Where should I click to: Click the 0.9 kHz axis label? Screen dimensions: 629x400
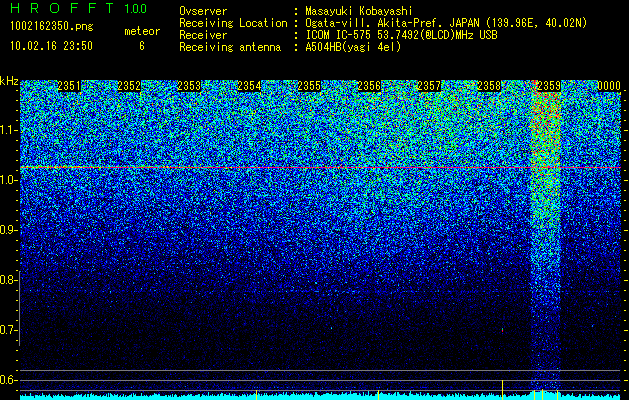[7, 230]
